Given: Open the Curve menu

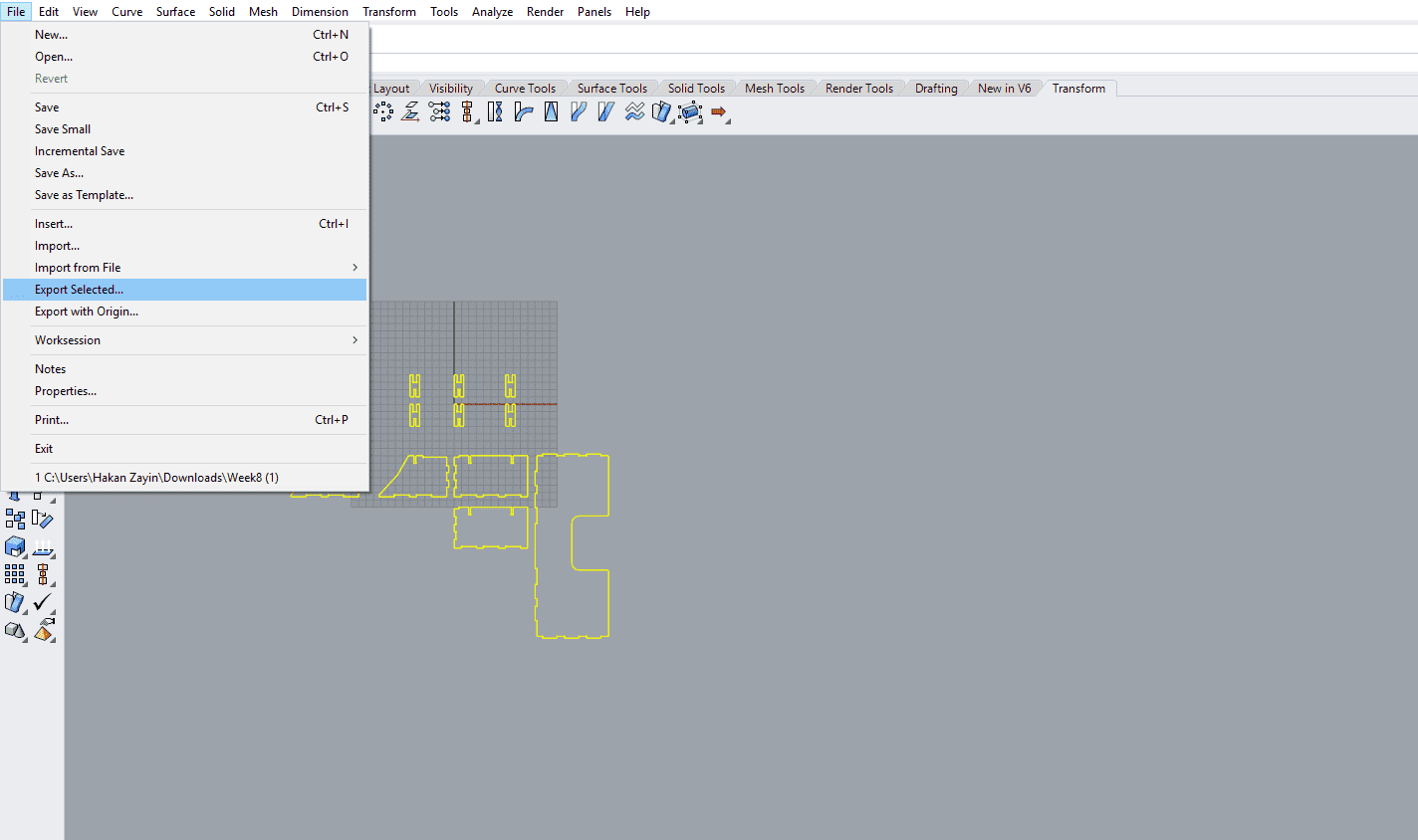Looking at the screenshot, I should (x=127, y=12).
